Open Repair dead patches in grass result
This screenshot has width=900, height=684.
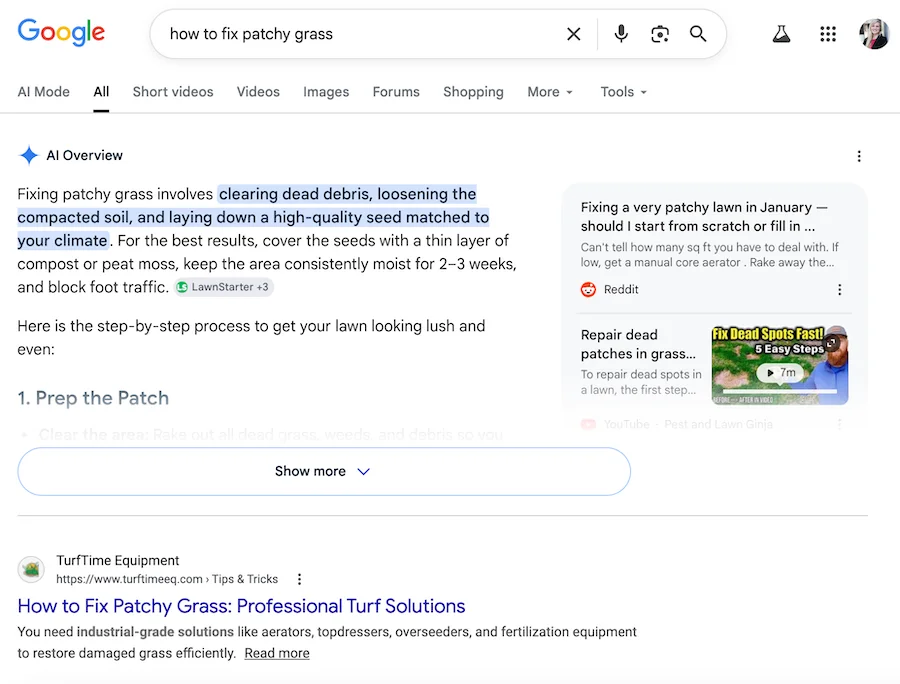[638, 344]
